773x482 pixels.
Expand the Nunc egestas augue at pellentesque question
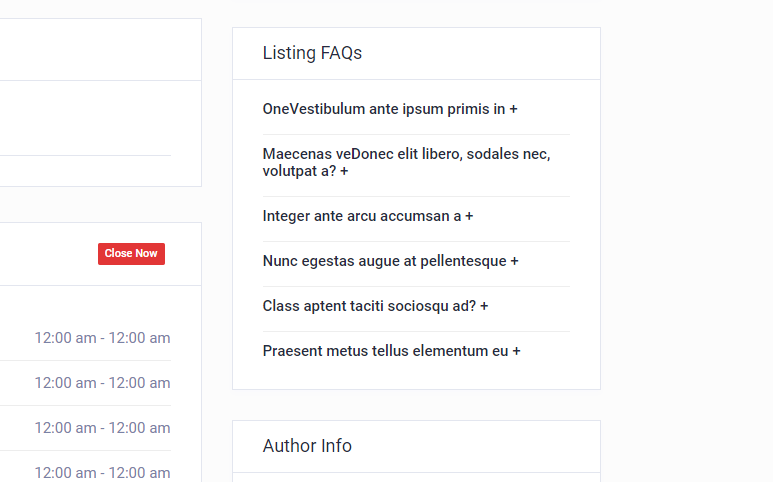click(x=385, y=261)
